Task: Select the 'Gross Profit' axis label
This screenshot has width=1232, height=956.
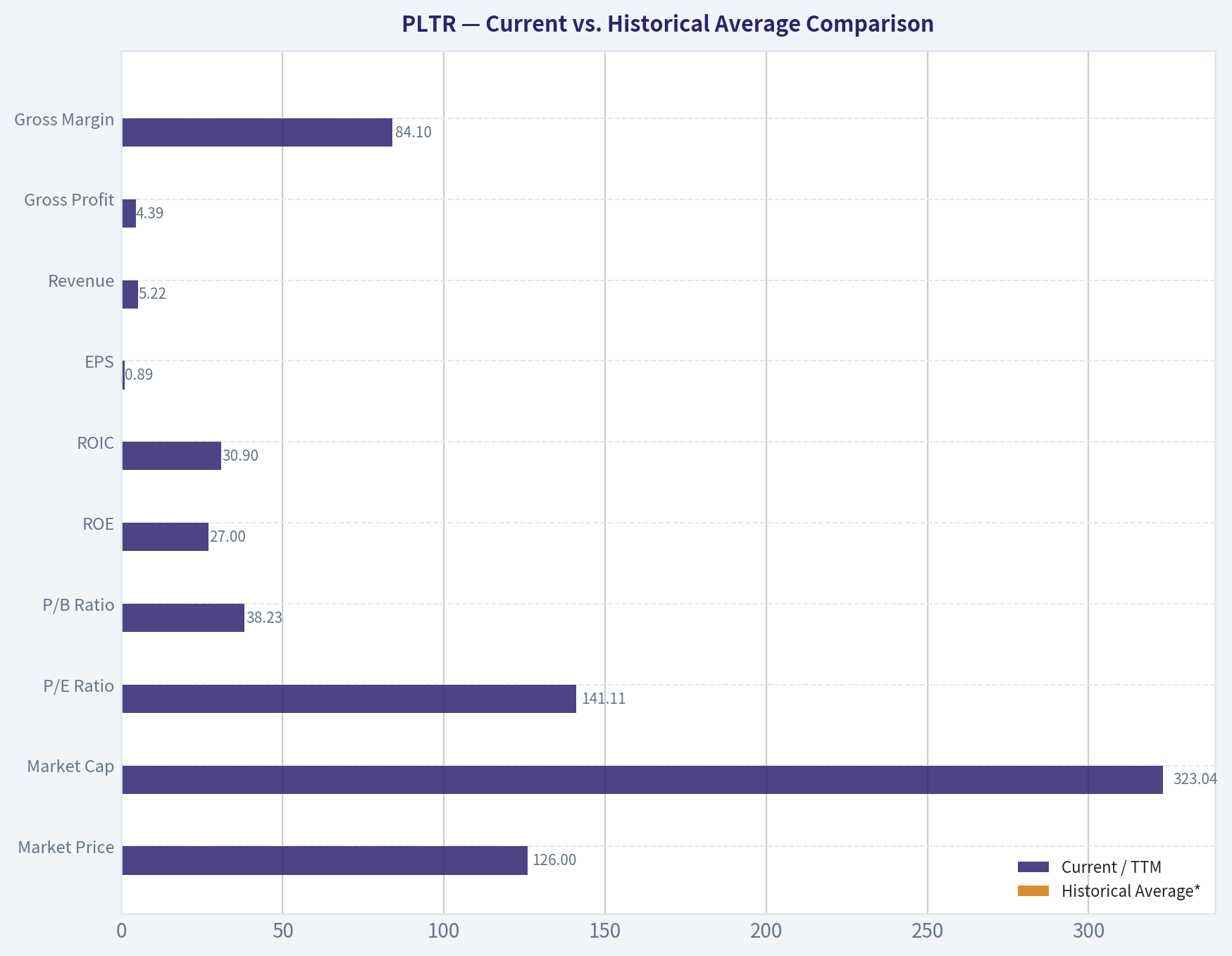Action: point(69,200)
